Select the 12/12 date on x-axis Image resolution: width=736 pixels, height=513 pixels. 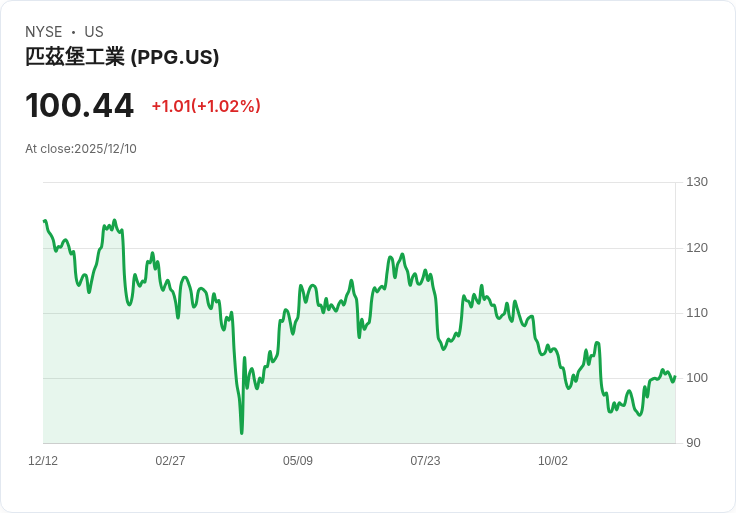tap(43, 461)
